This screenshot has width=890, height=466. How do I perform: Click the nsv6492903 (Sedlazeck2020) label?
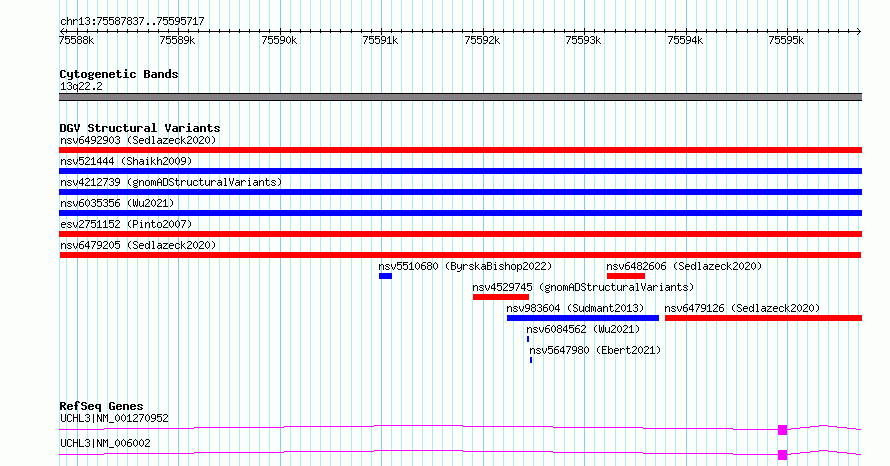coord(138,140)
